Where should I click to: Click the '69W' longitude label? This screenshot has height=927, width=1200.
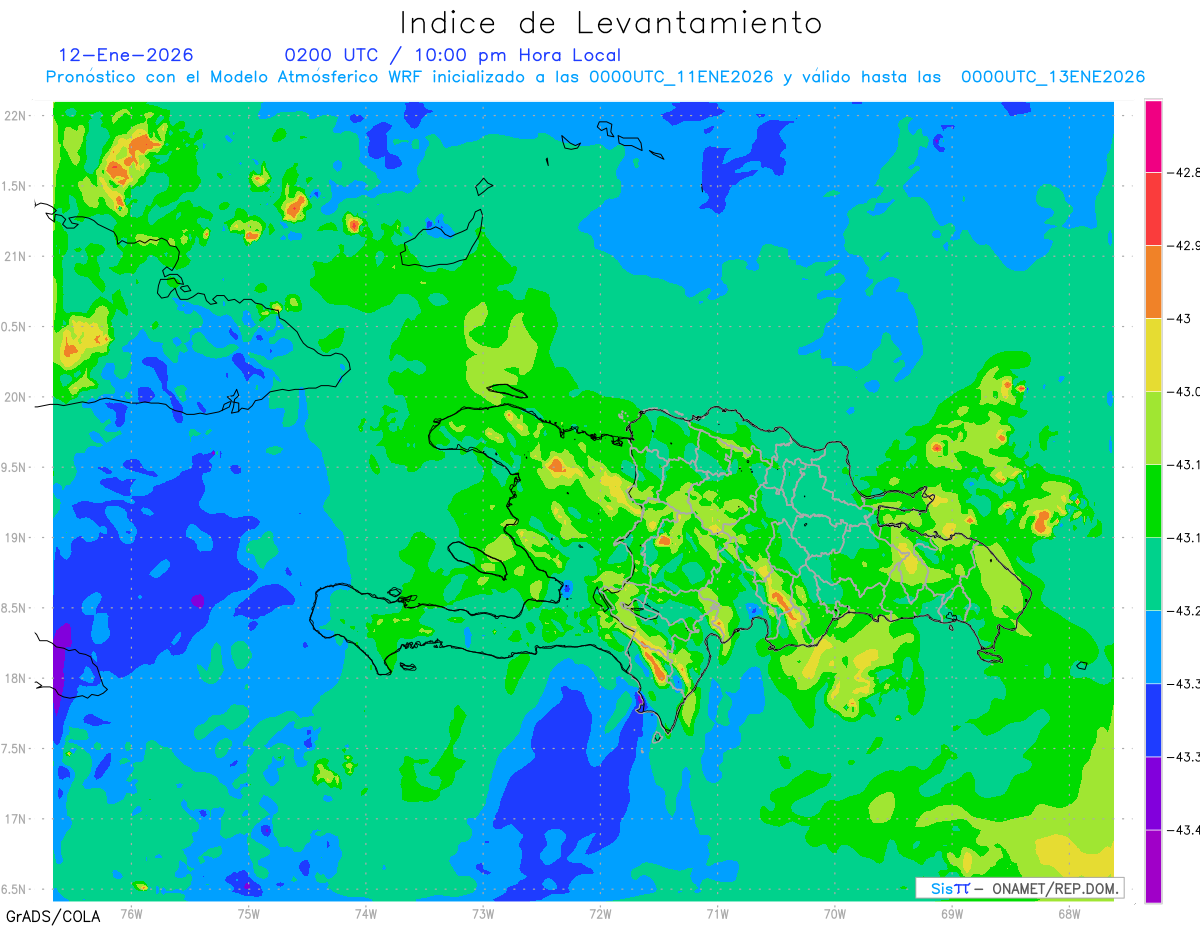952,913
